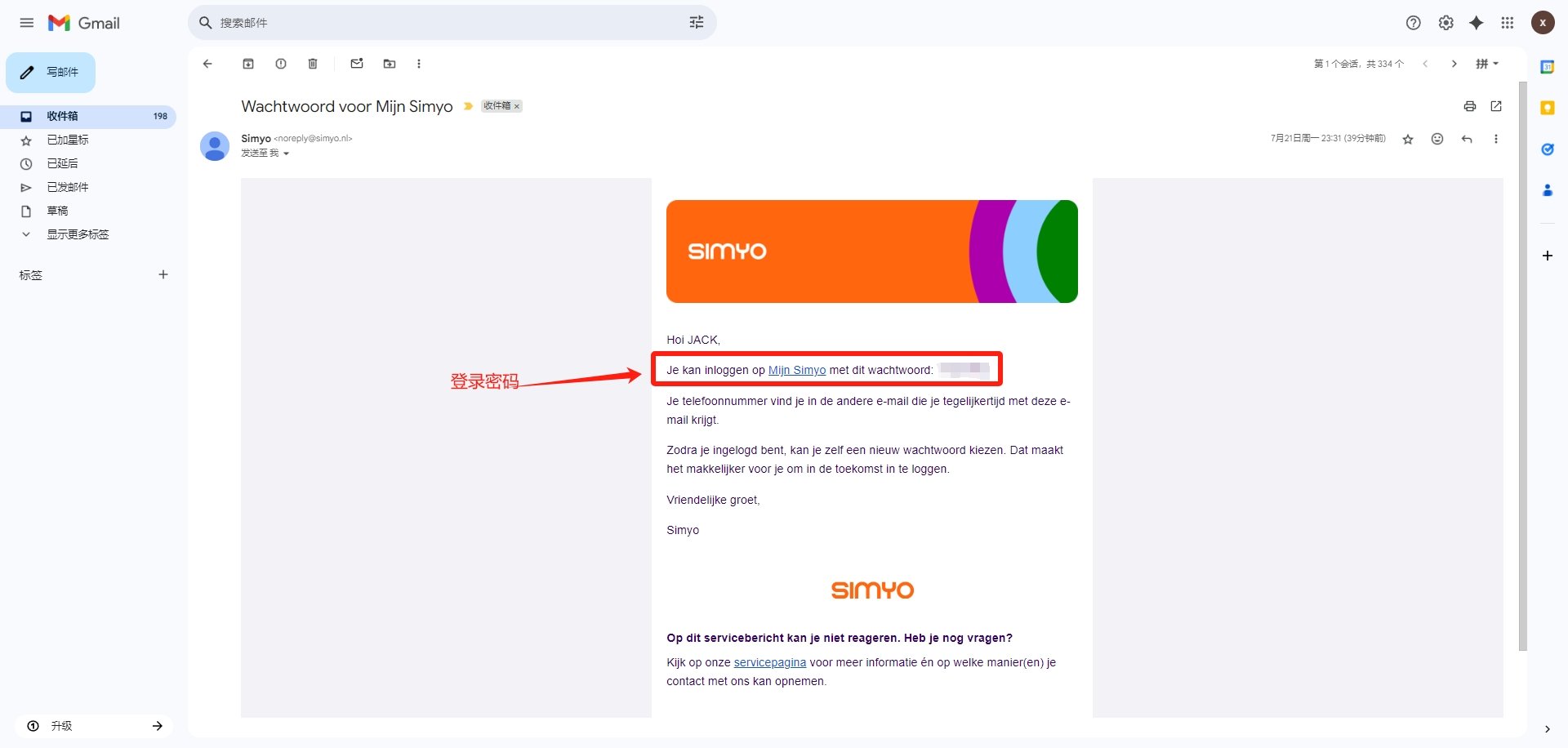Screen dimensions: 1568x748
Task: Click the move to folder icon
Action: (390, 64)
